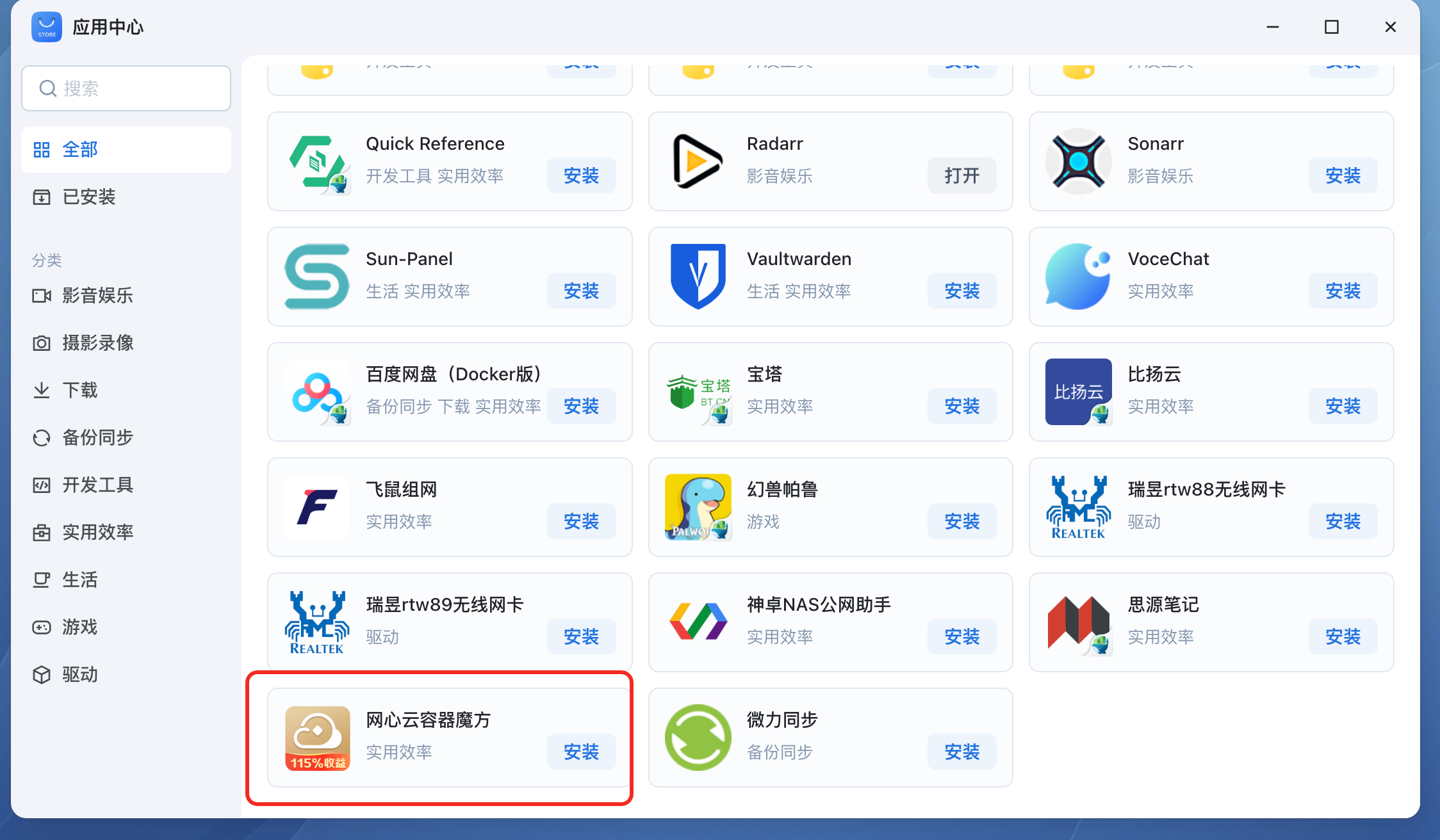The image size is (1440, 840).
Task: Click the Vaultwarden app title
Action: pyautogui.click(x=799, y=259)
